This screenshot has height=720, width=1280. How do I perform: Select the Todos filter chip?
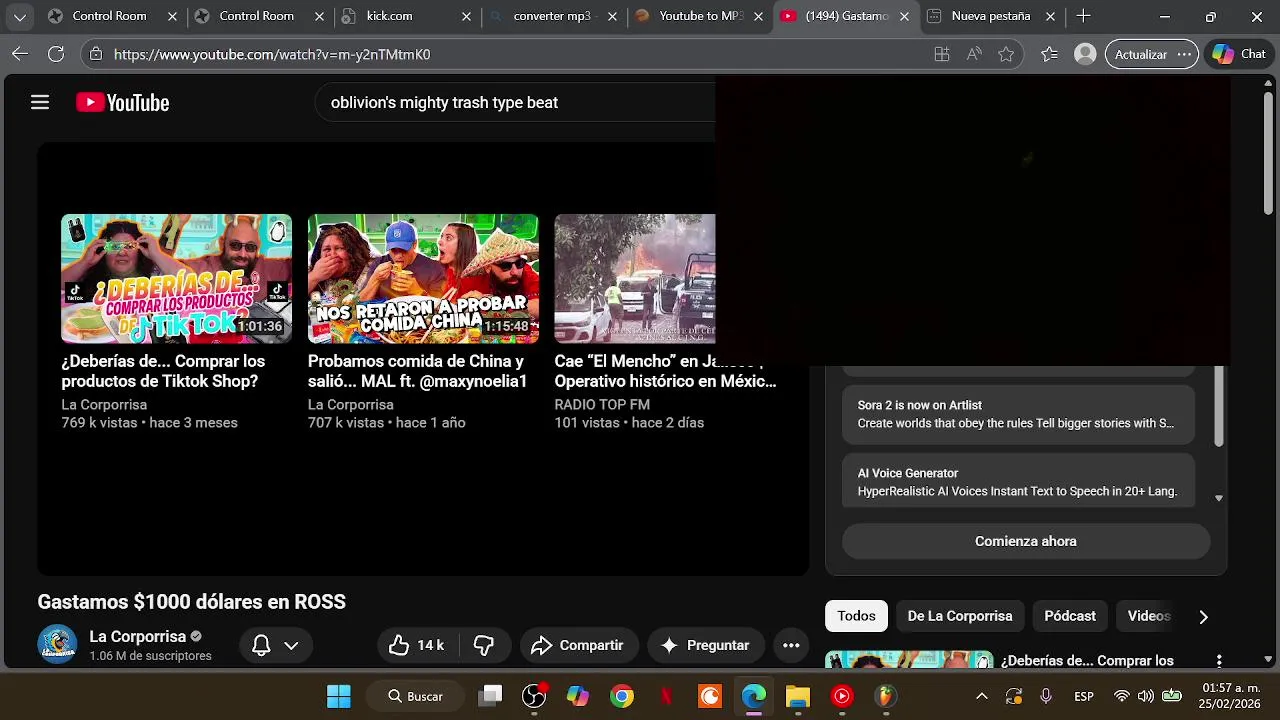pyautogui.click(x=856, y=616)
